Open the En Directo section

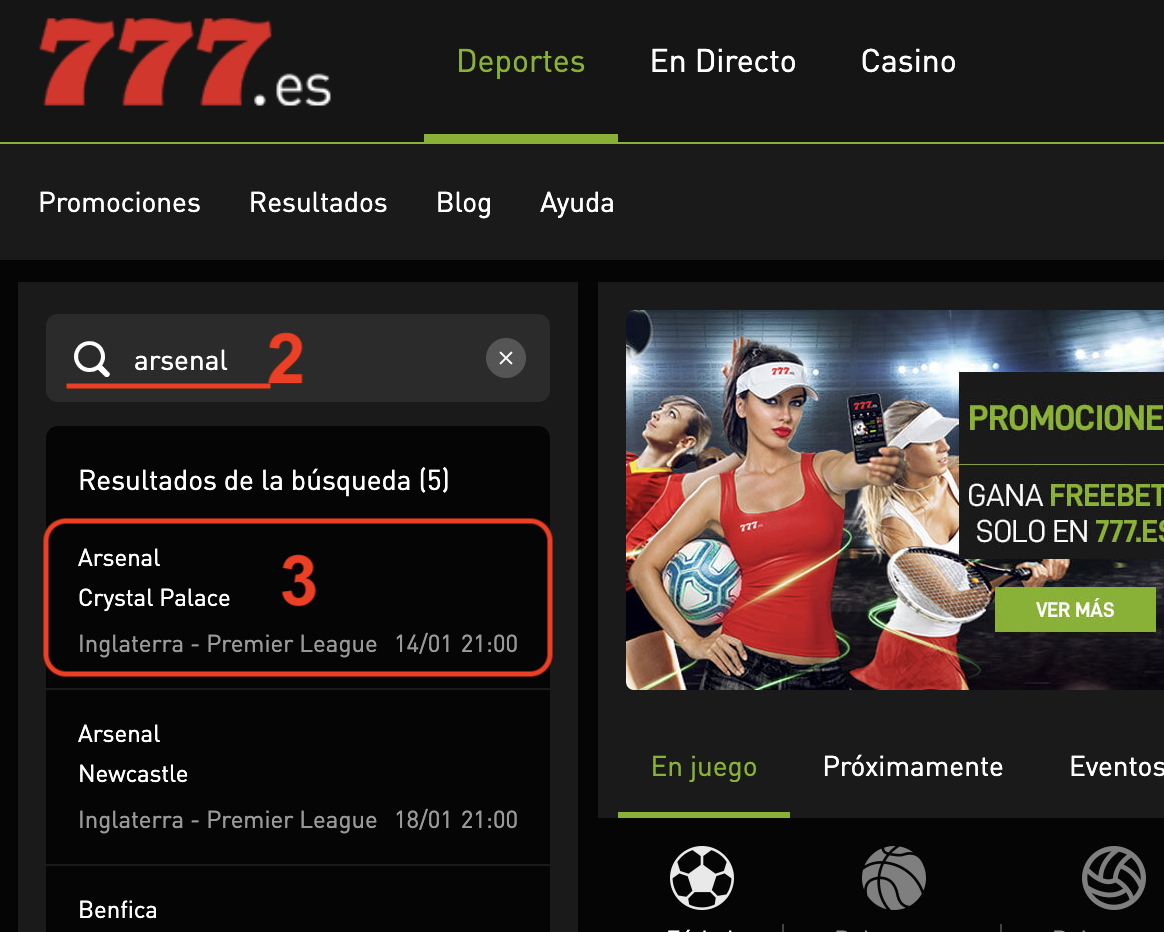coord(723,62)
